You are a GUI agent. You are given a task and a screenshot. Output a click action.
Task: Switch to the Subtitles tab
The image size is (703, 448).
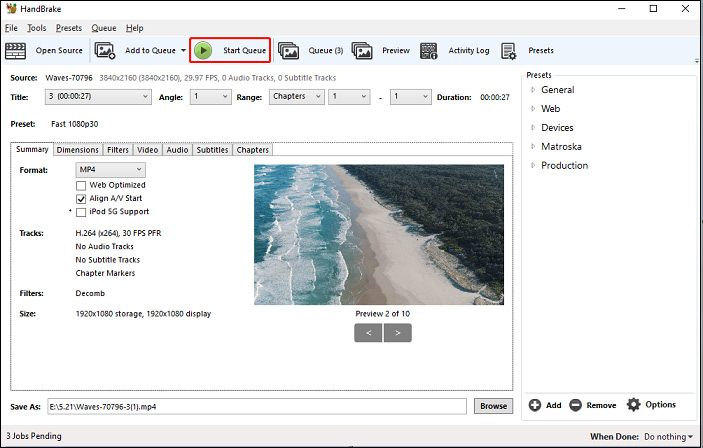click(x=213, y=150)
